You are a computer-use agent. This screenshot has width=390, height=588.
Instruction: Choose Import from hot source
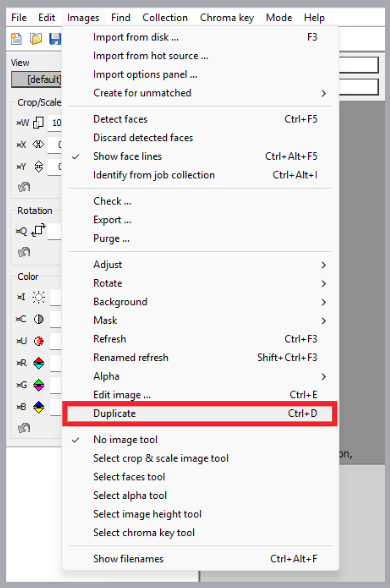click(200, 56)
